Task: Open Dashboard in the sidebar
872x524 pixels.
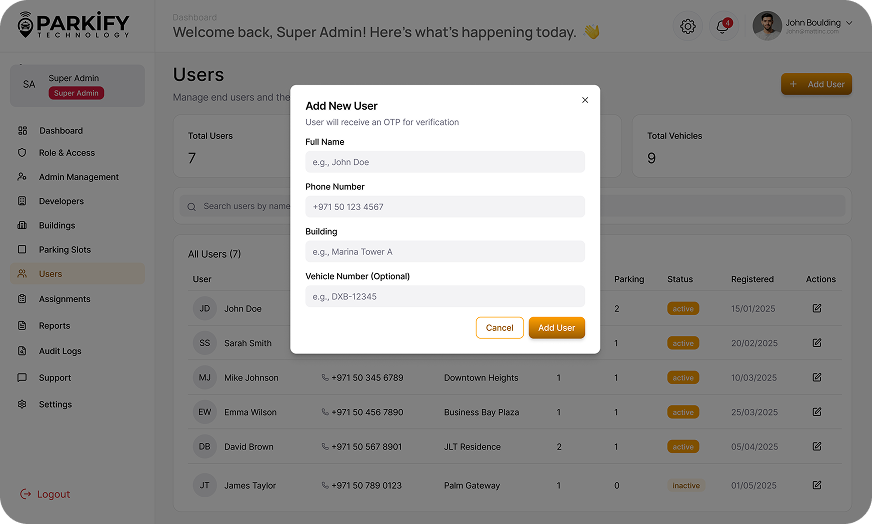Action: [61, 131]
